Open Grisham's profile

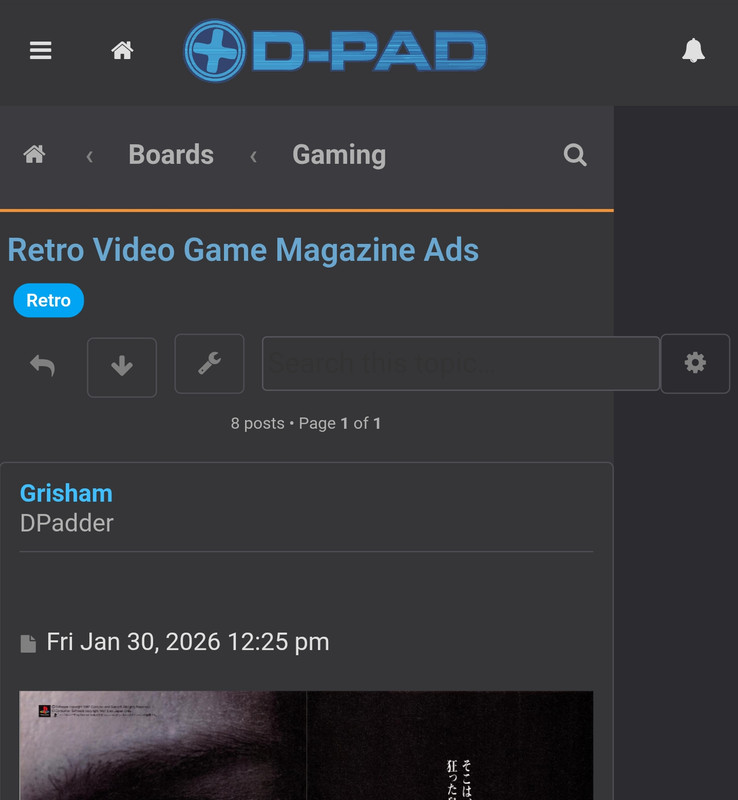66,493
